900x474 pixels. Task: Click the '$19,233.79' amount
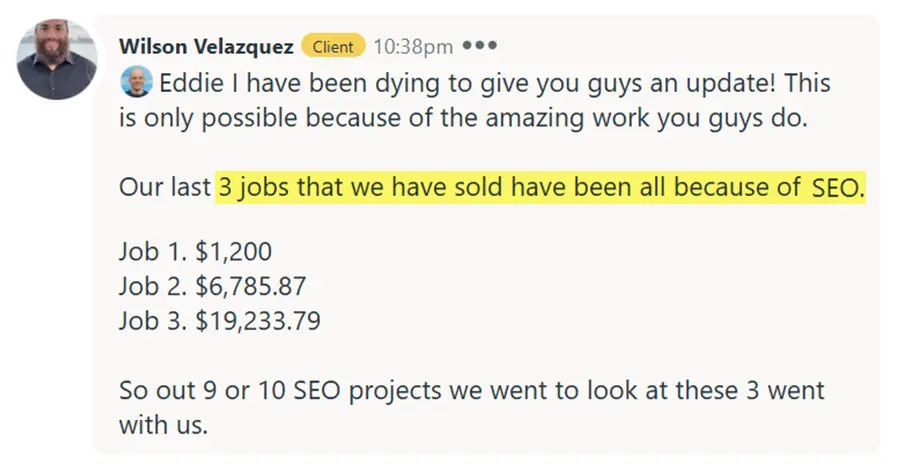pyautogui.click(x=259, y=323)
